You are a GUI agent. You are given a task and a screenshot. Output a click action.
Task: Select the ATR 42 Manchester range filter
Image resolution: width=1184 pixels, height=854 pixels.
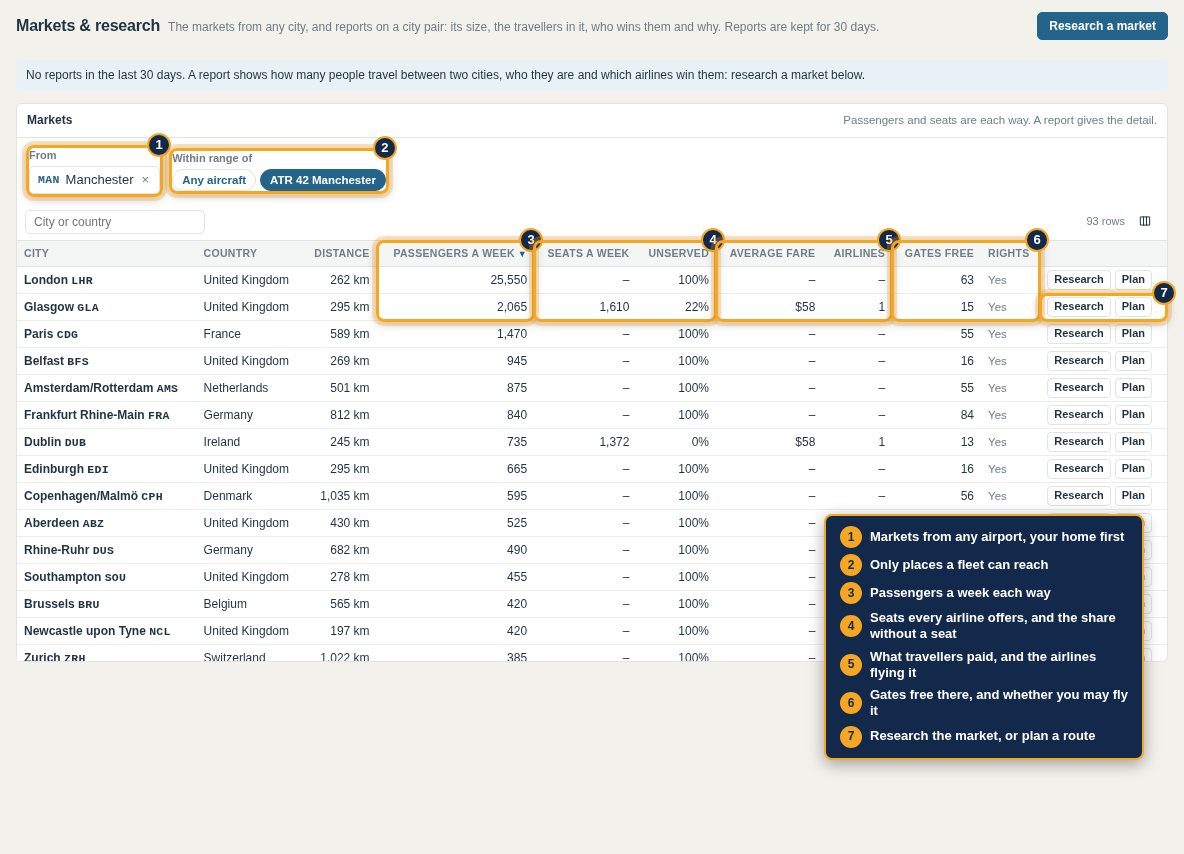click(x=322, y=180)
